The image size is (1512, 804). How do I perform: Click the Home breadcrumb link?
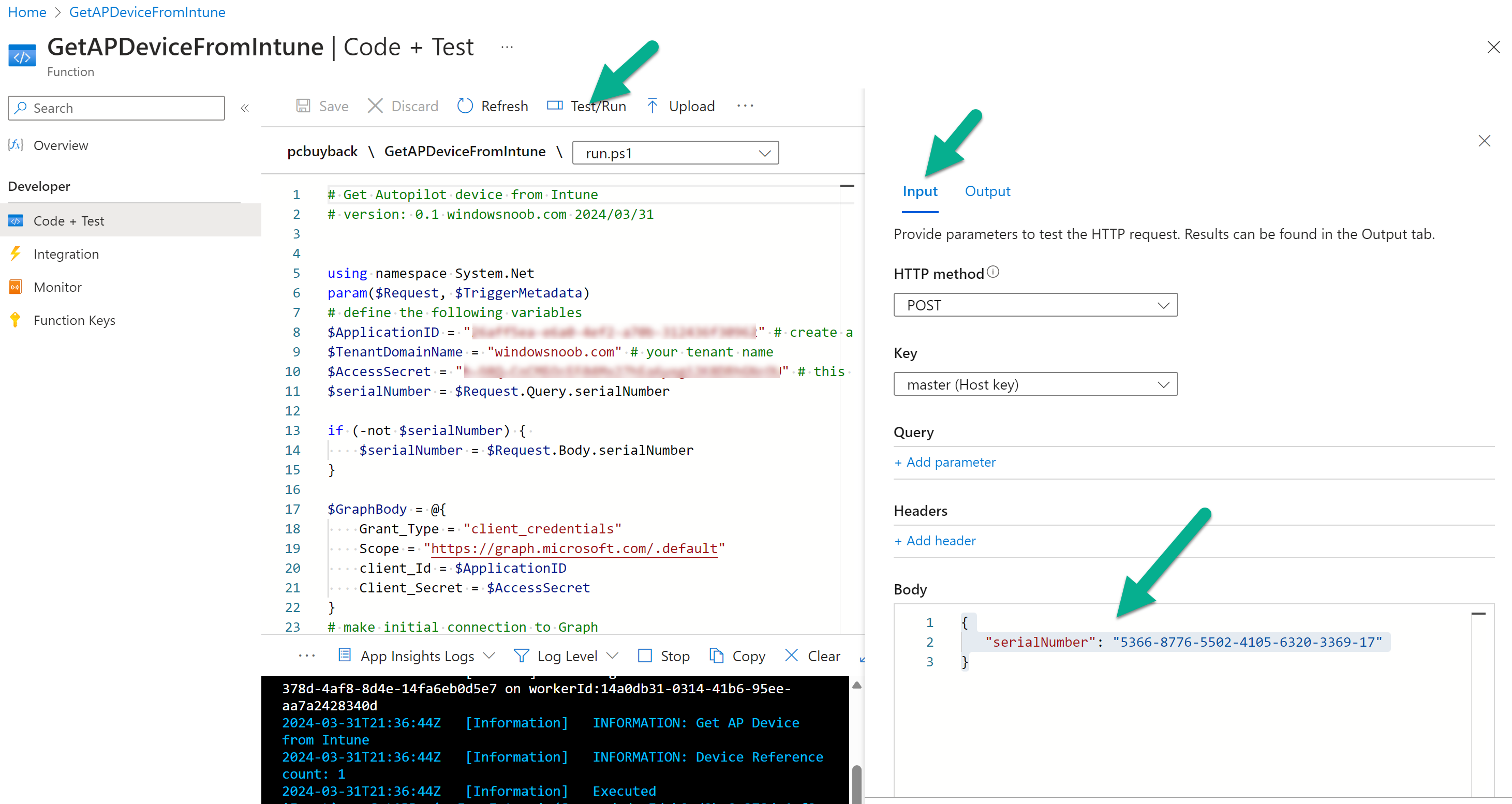[x=27, y=12]
